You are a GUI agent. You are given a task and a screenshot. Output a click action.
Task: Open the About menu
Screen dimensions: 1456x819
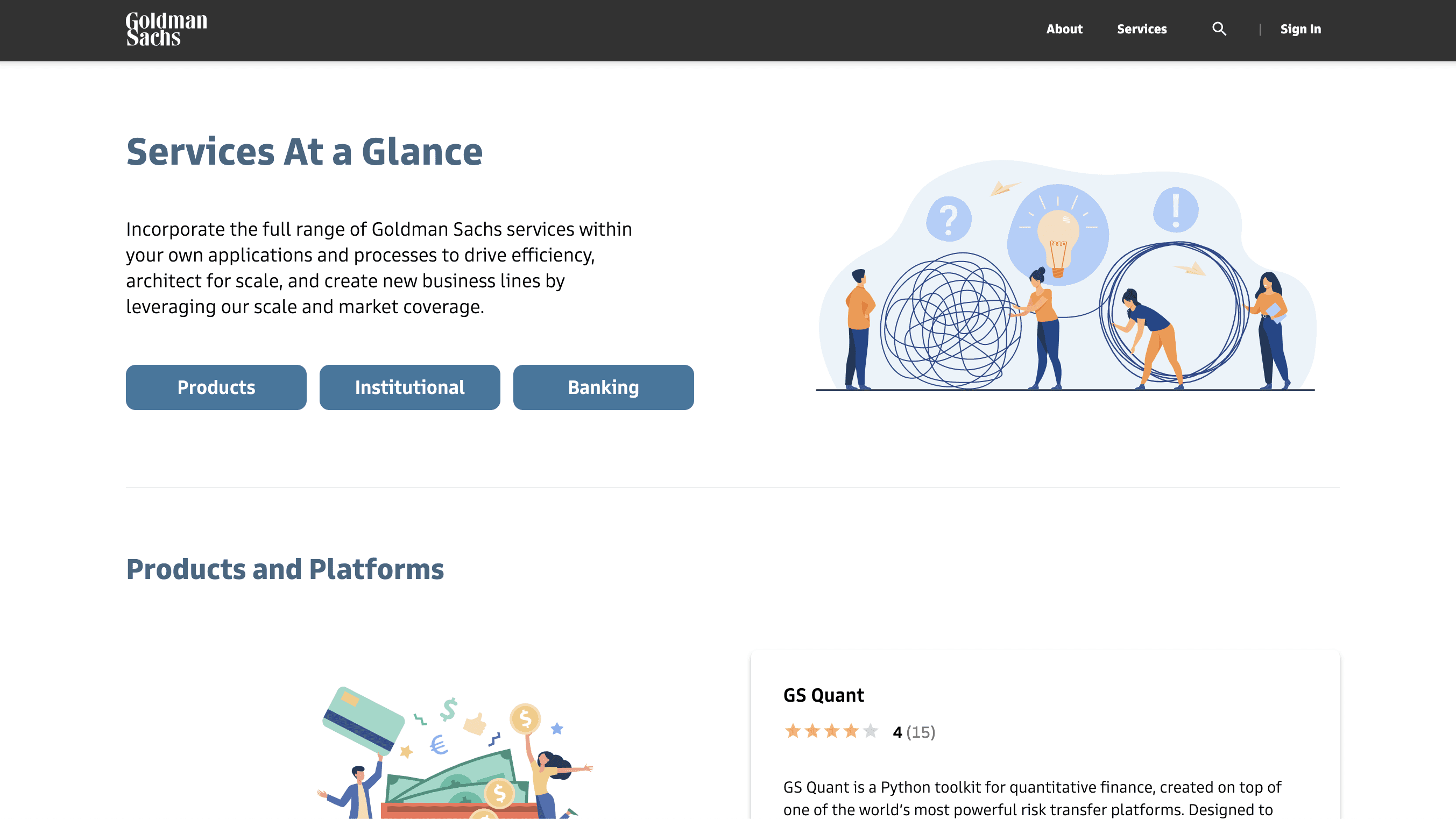(1064, 29)
